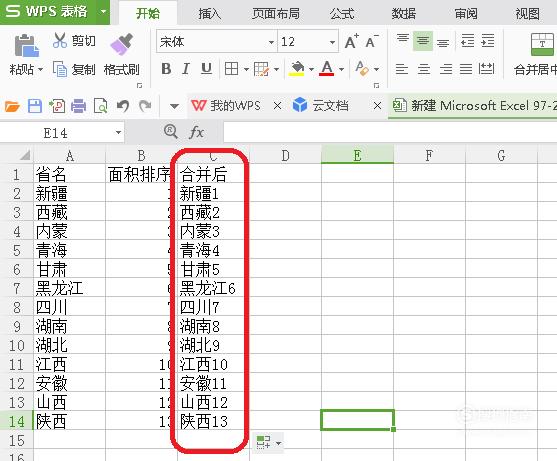Click into the formula bar input

coord(390,132)
